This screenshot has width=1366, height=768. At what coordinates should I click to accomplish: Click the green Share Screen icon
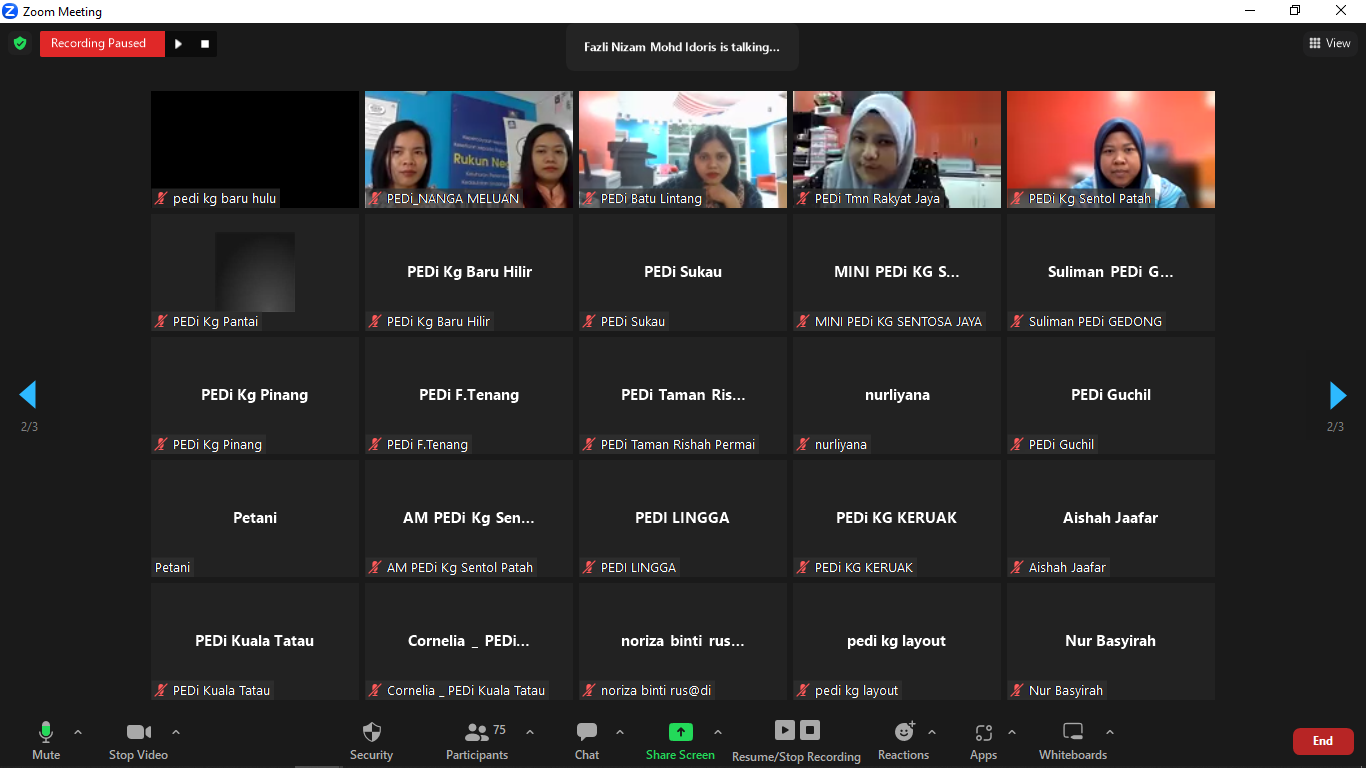click(680, 732)
